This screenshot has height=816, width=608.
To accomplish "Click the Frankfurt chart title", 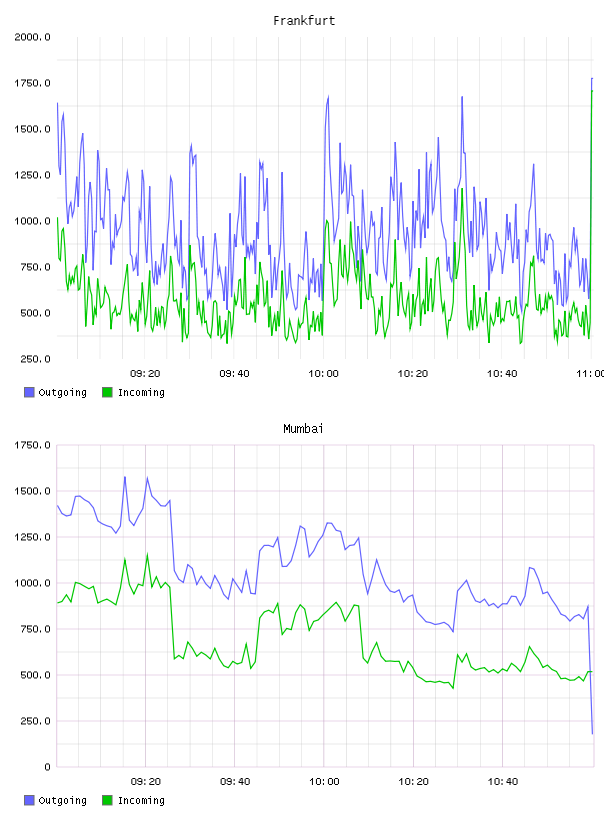I will pyautogui.click(x=304, y=21).
